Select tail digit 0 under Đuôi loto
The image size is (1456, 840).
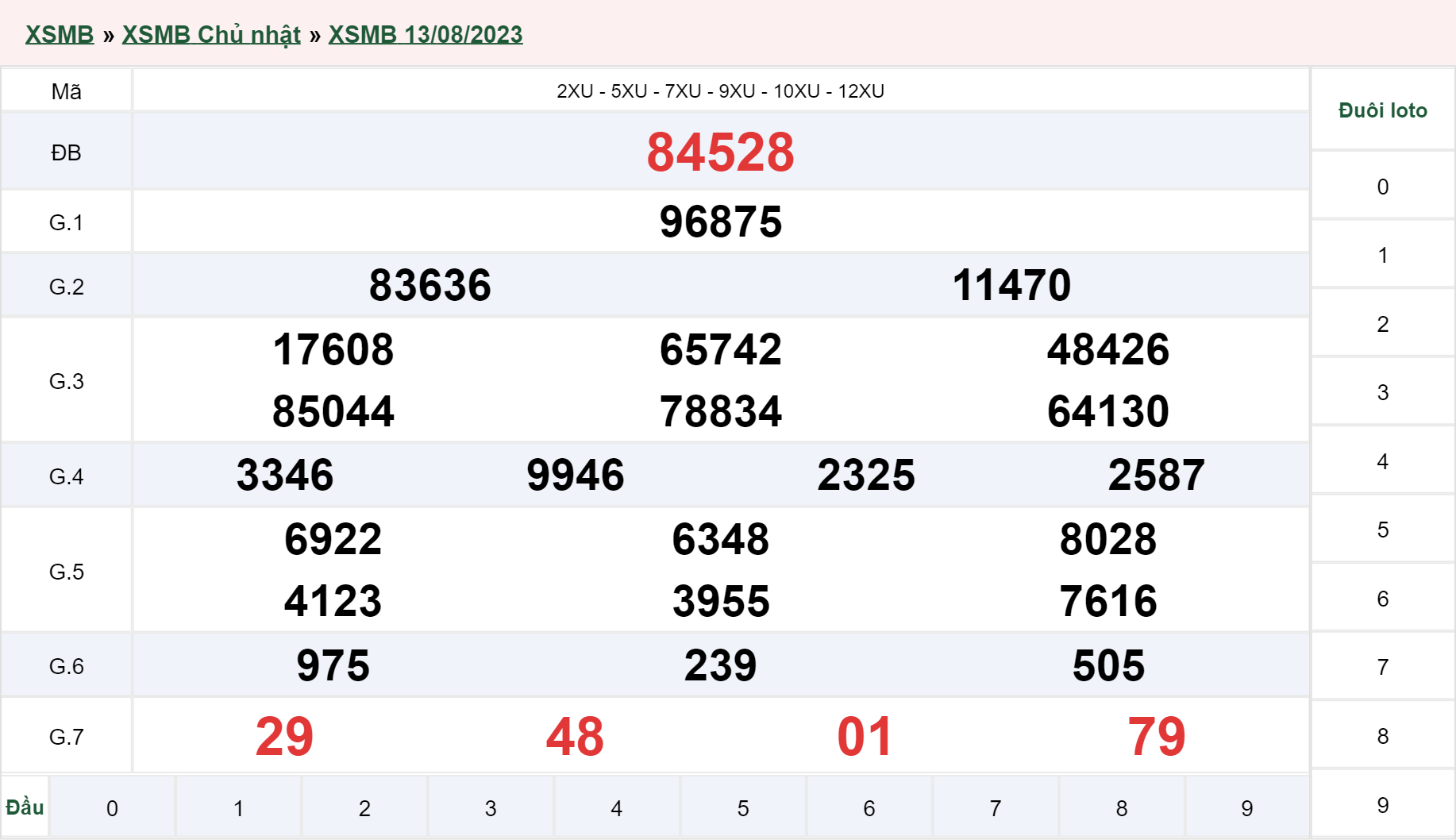pos(1382,187)
